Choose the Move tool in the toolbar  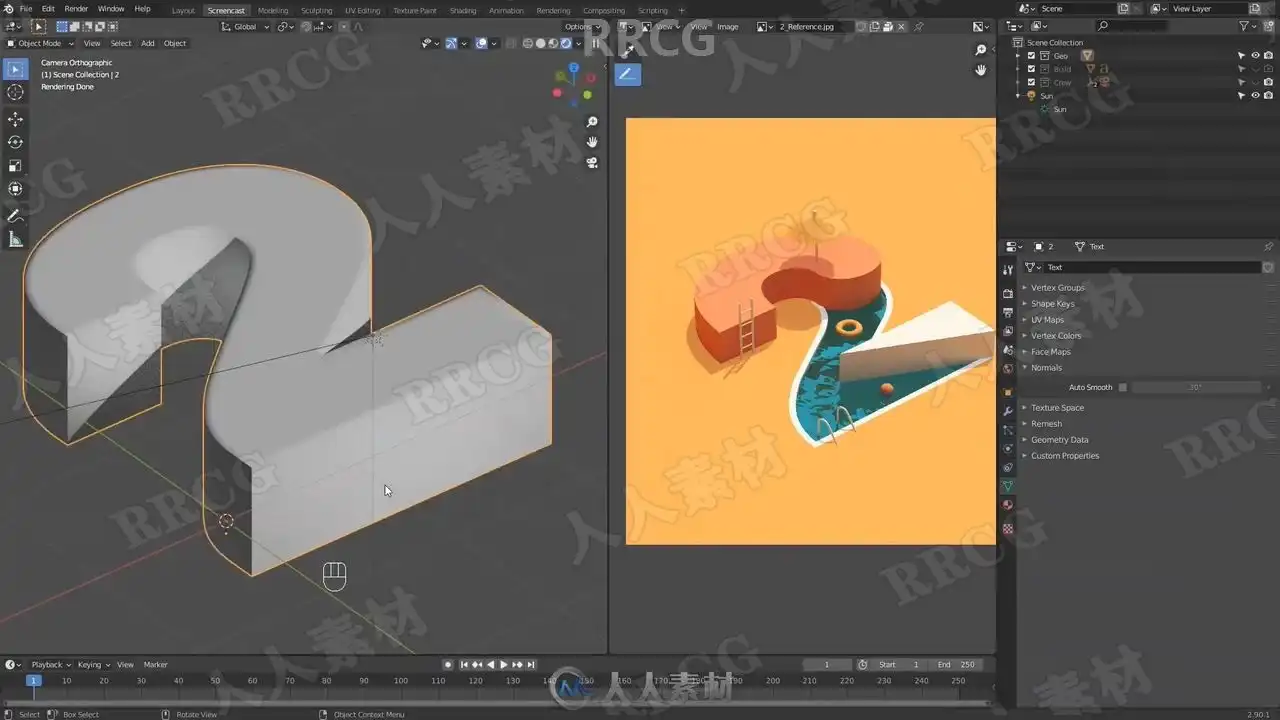click(x=15, y=119)
